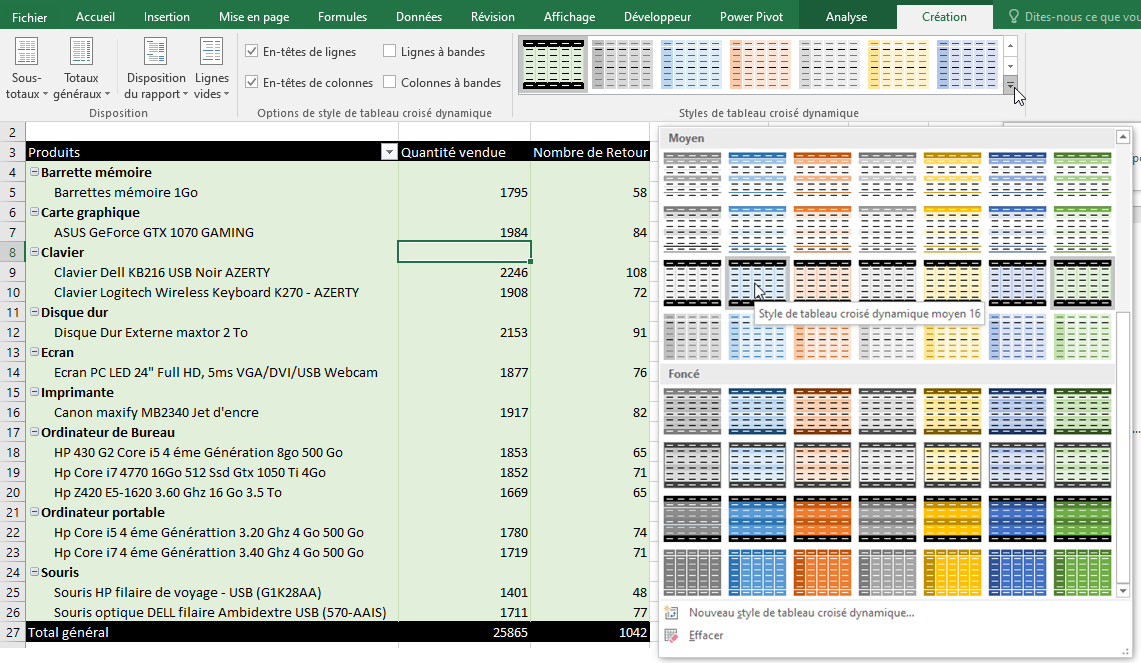Open Totaux généraux options

(x=81, y=68)
